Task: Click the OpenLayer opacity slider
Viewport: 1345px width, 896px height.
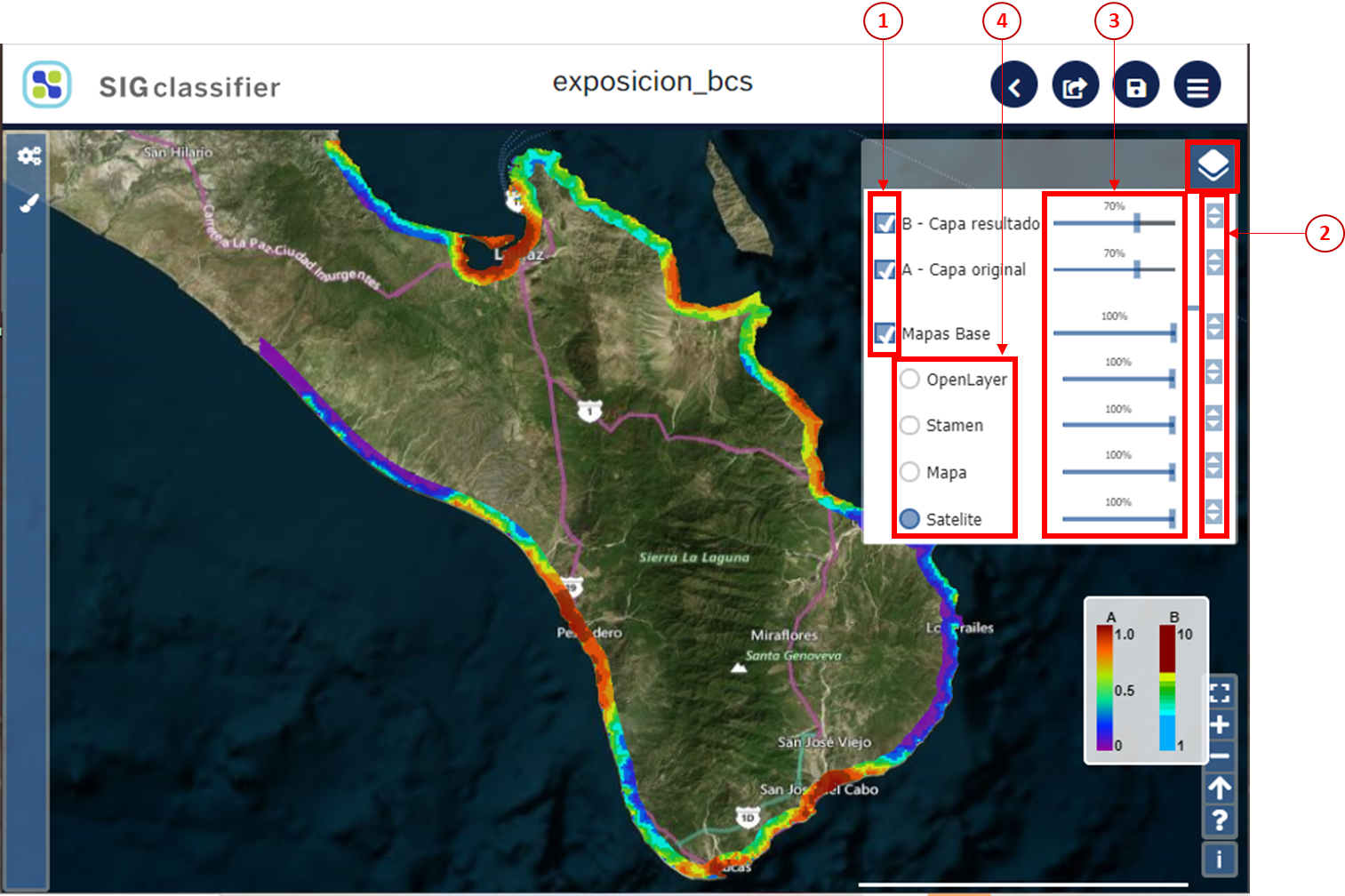Action: click(1118, 379)
